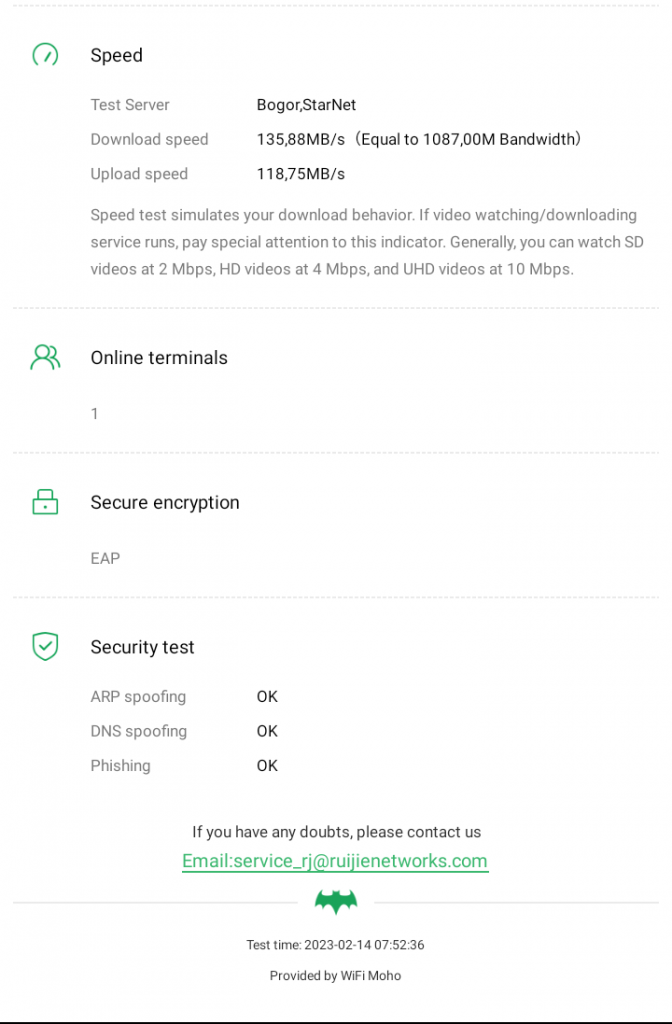Open the service_rj@ruijienetworks.com email link
Image resolution: width=672 pixels, height=1024 pixels.
click(x=335, y=861)
